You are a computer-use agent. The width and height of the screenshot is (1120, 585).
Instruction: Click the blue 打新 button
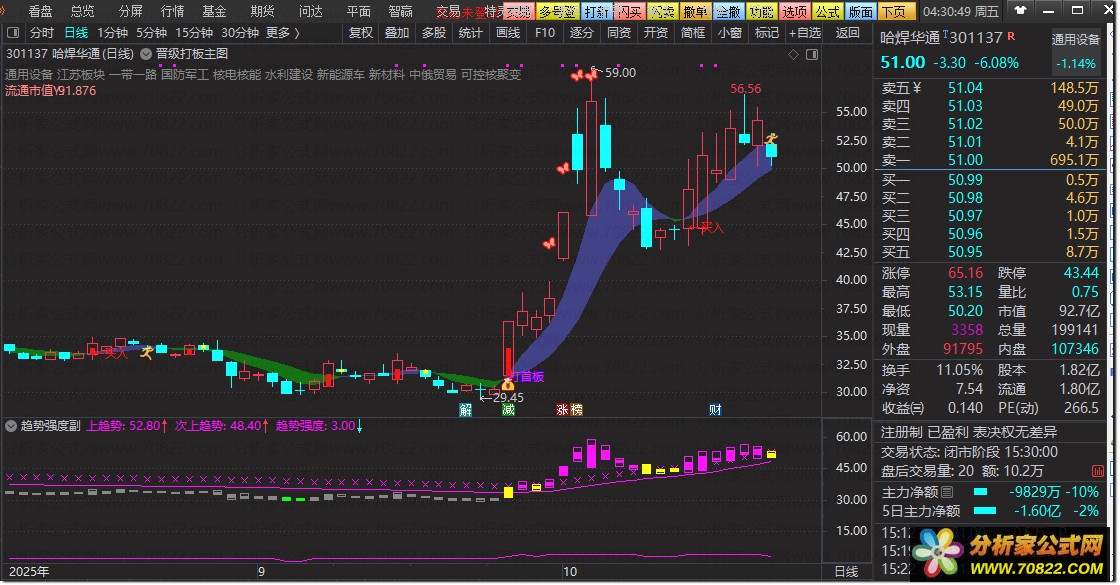click(x=596, y=11)
